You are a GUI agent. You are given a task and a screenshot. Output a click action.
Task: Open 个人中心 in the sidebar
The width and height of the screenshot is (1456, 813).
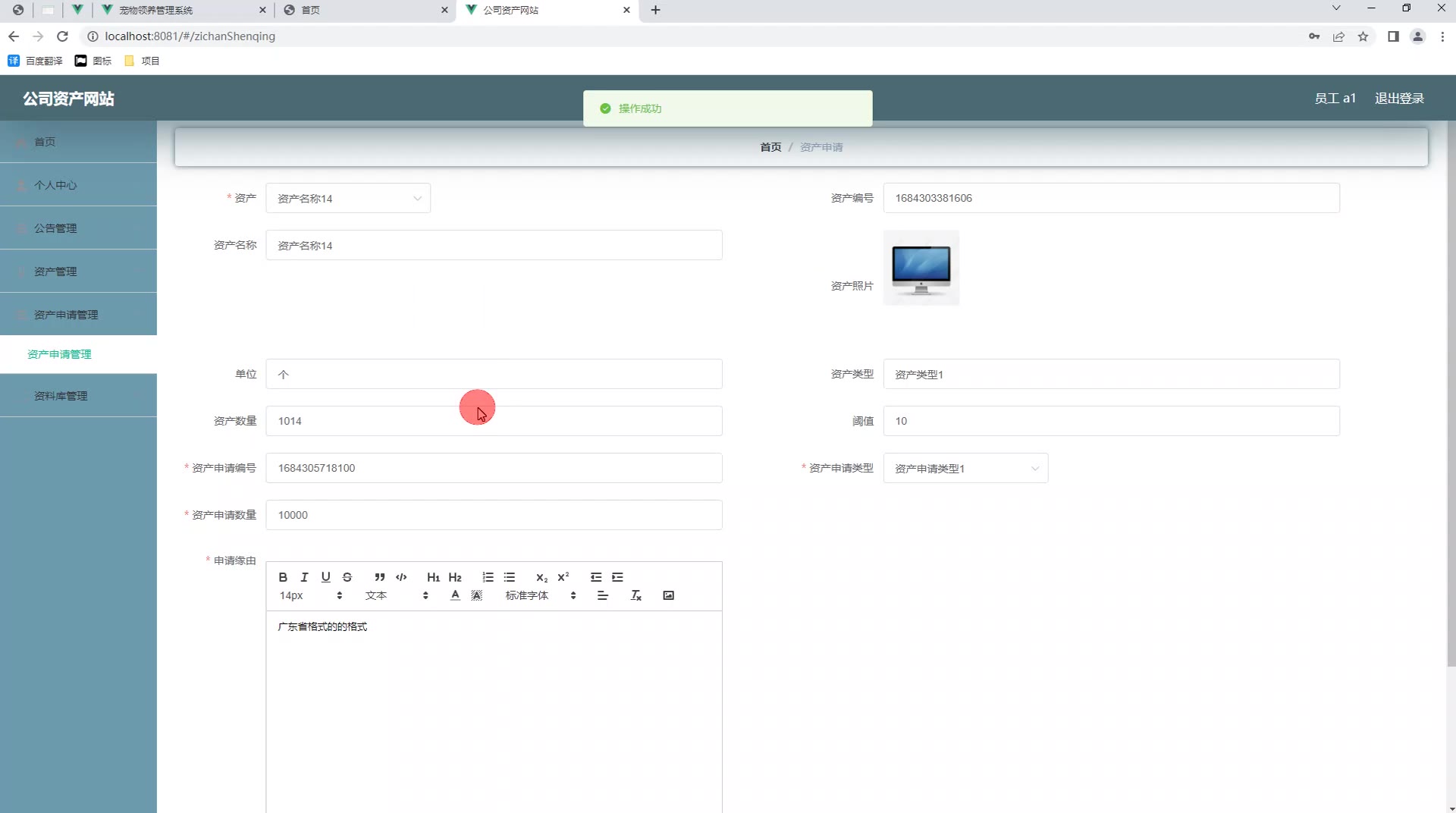[78, 185]
